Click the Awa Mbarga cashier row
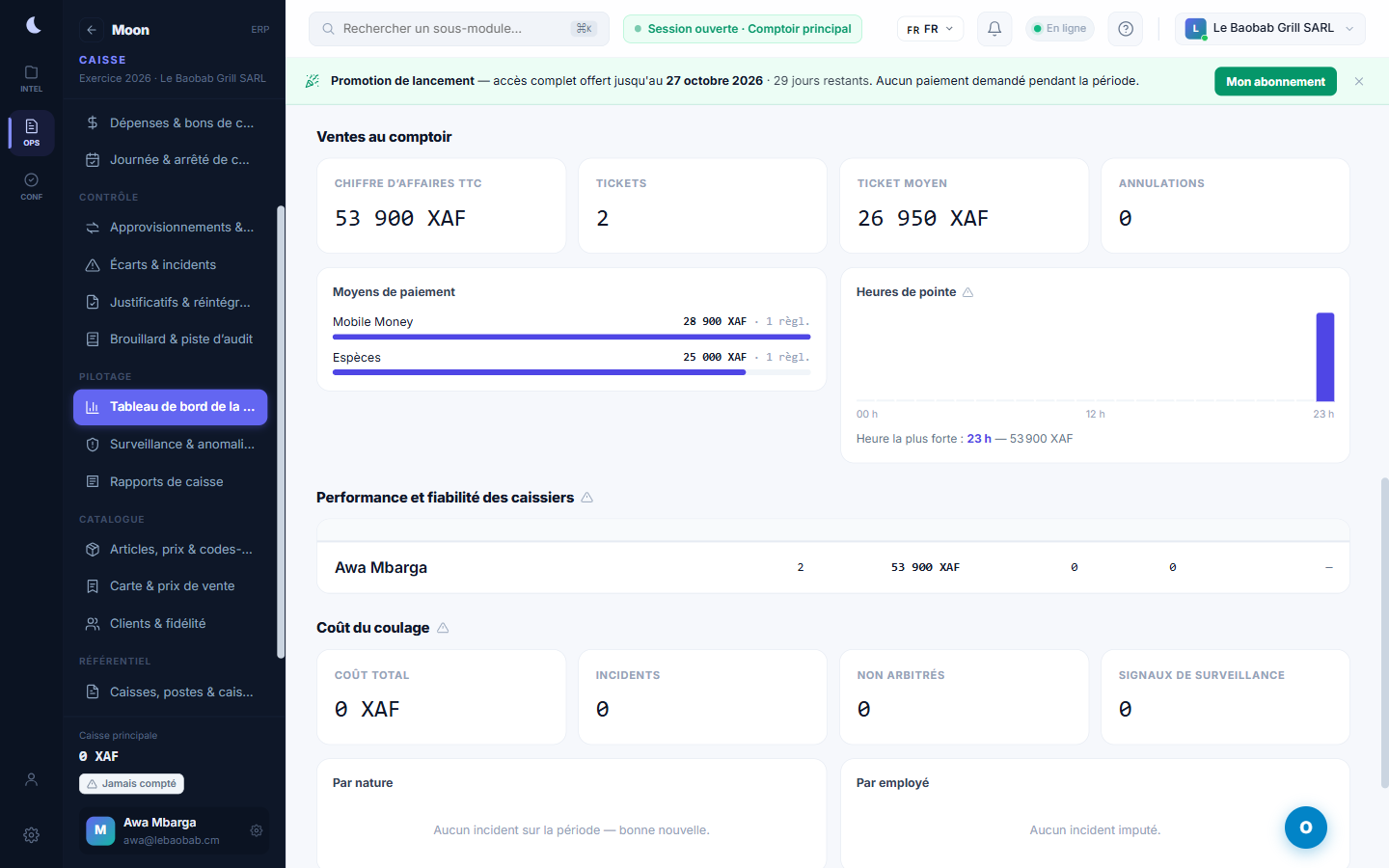 point(833,567)
